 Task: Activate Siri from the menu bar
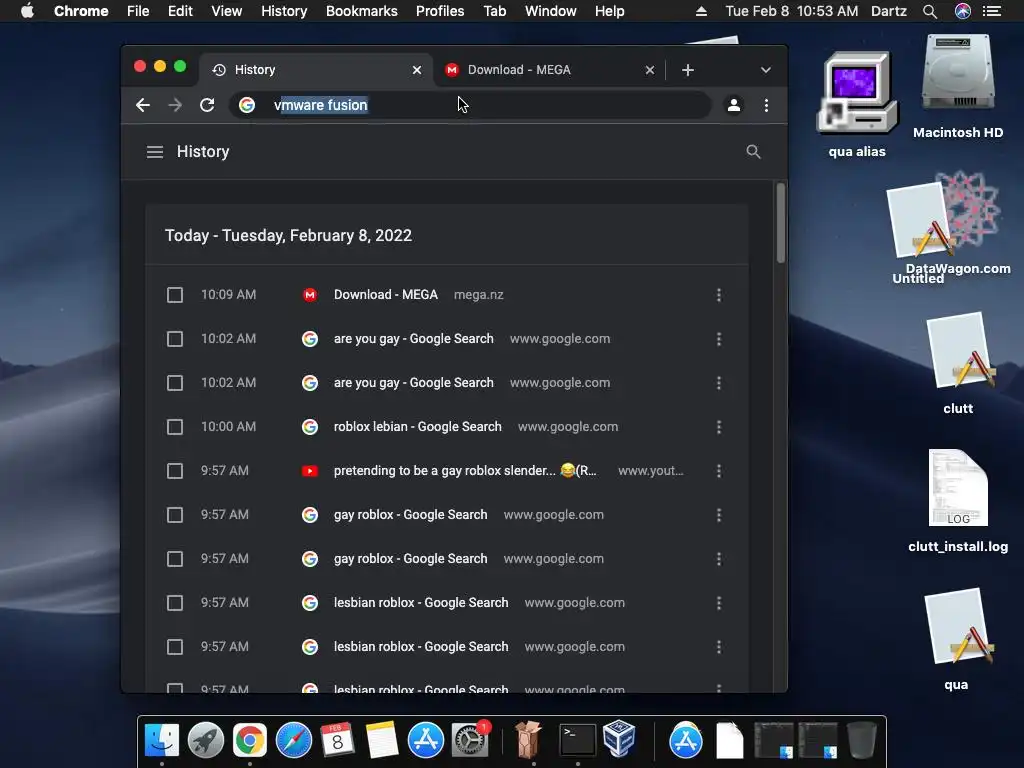coord(963,11)
